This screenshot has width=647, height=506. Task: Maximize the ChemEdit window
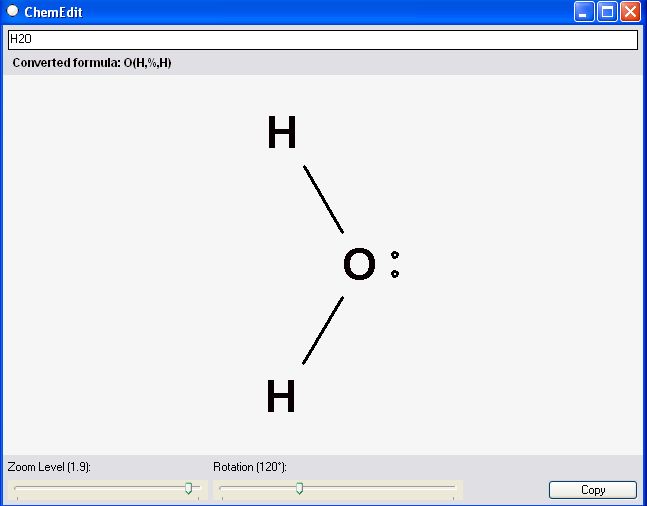607,12
